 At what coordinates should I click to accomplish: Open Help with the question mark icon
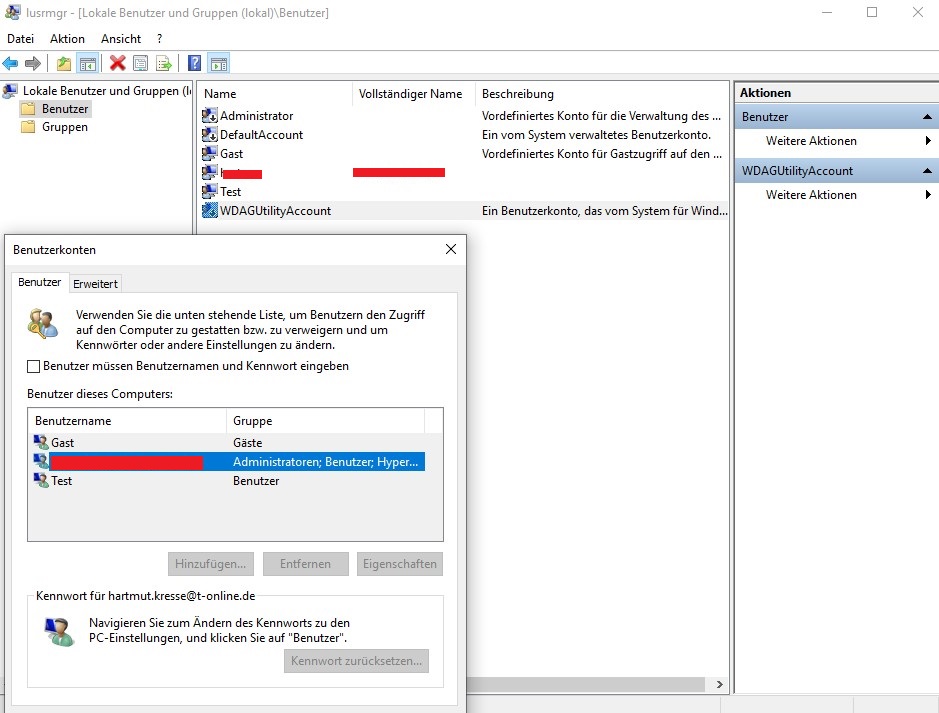click(x=194, y=64)
